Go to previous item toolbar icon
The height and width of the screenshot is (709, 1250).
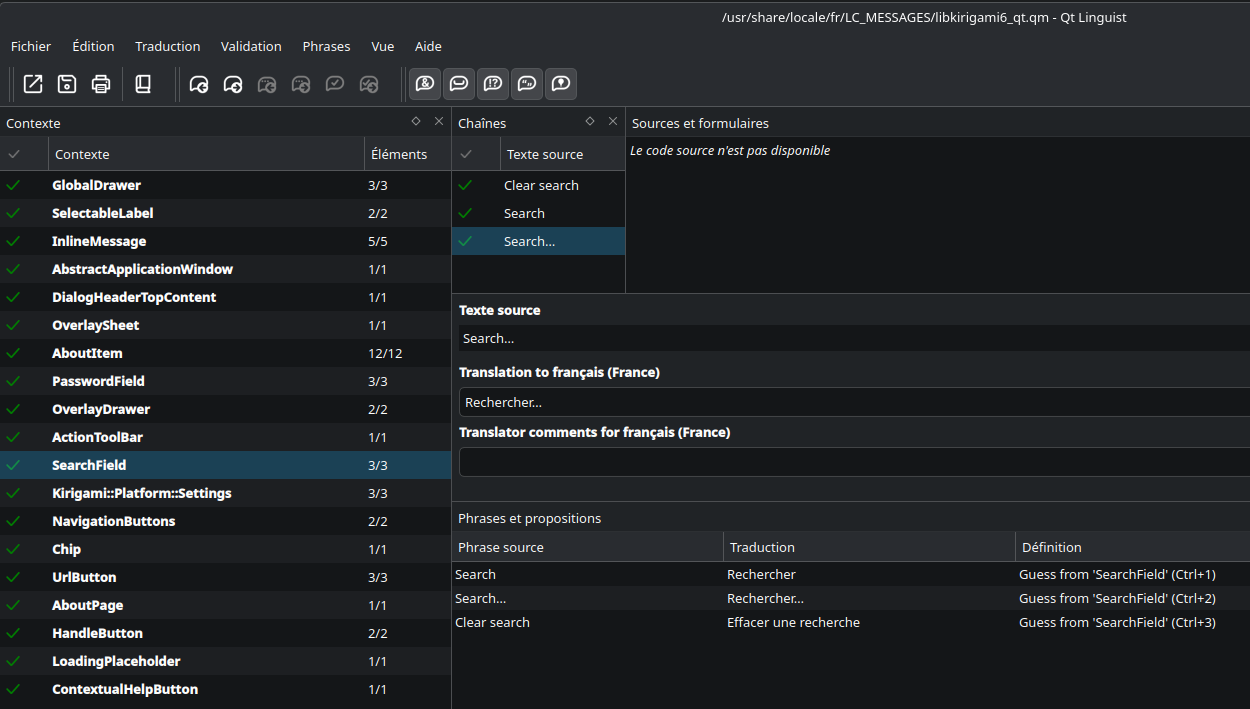[199, 84]
